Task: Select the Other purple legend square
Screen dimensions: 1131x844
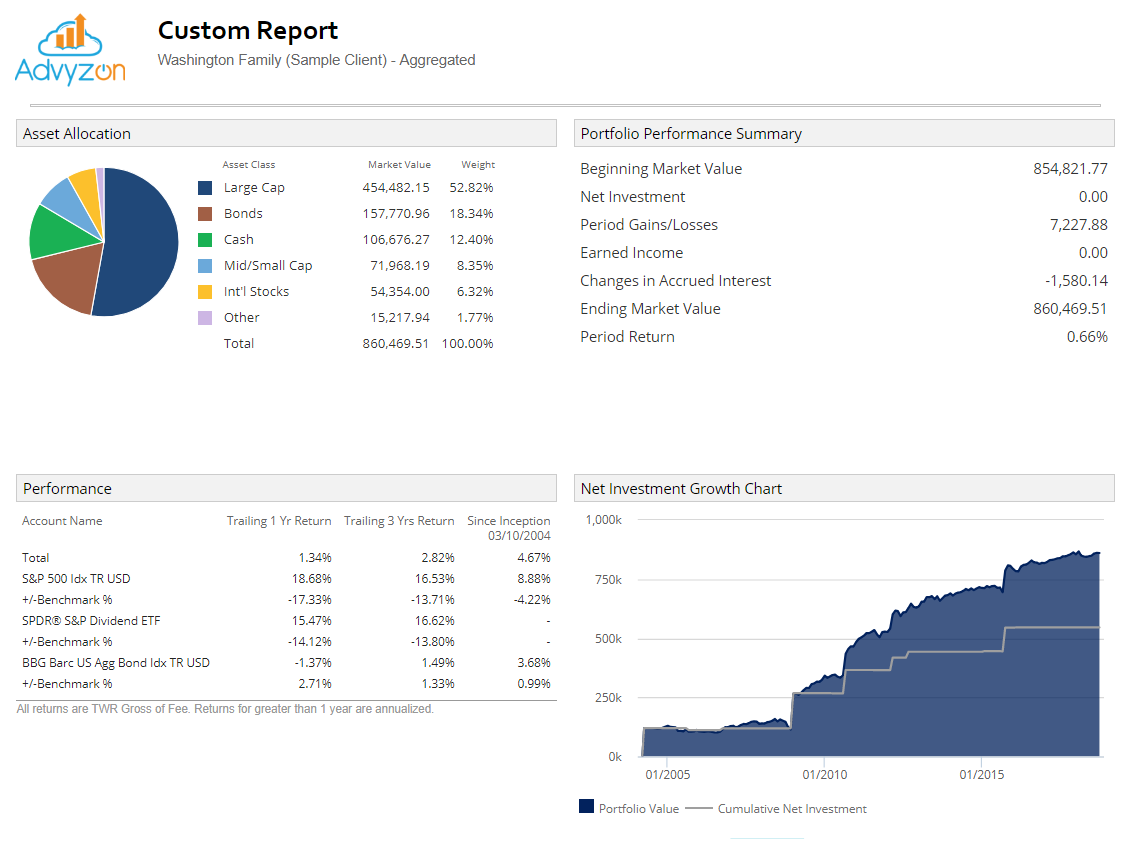Action: pos(207,317)
